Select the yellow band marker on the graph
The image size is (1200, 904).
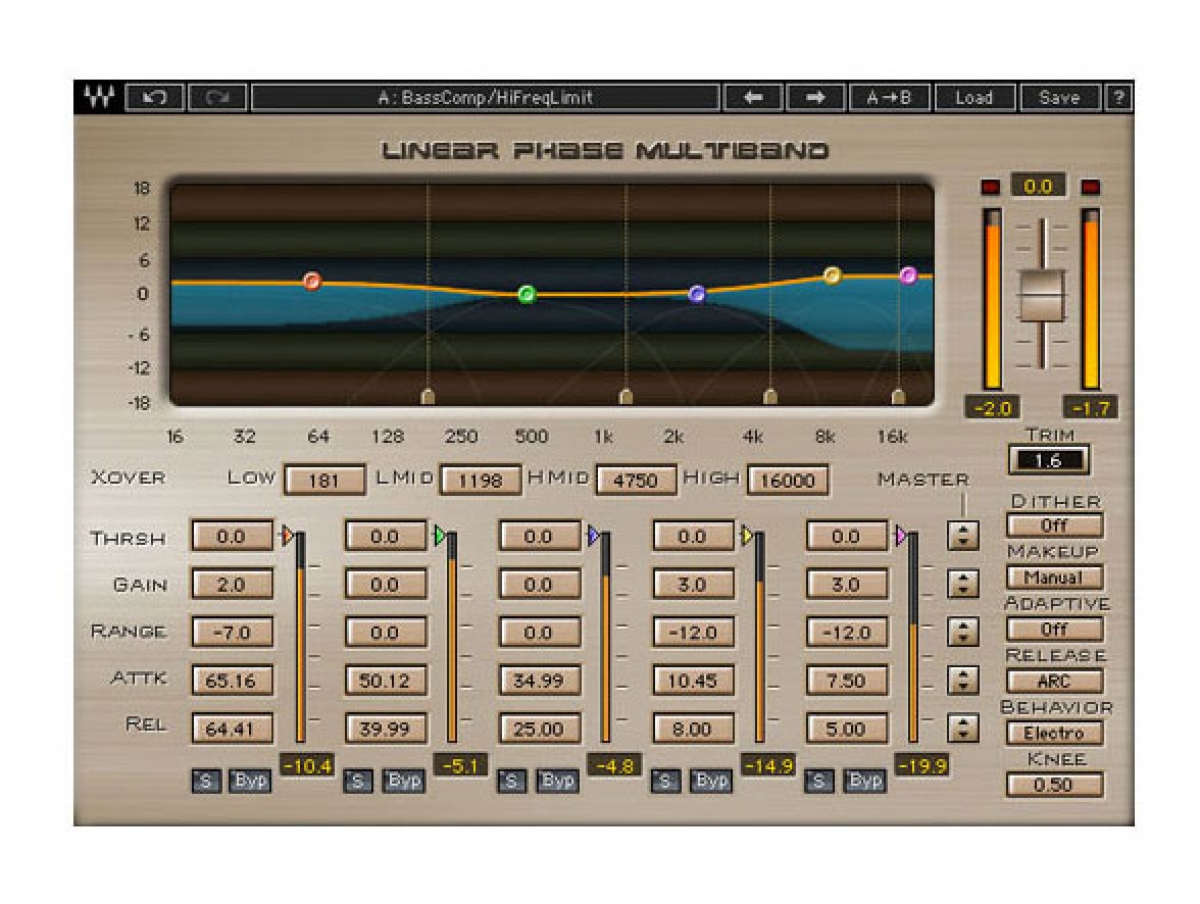point(832,275)
